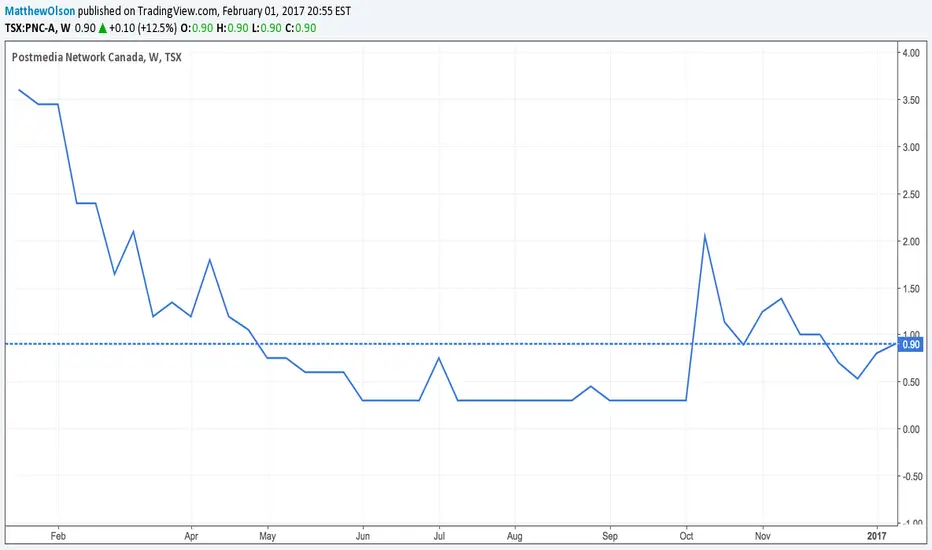Viewport: 932px width, 550px height.
Task: Click the 'Jun' label on time axis
Action: [x=363, y=536]
